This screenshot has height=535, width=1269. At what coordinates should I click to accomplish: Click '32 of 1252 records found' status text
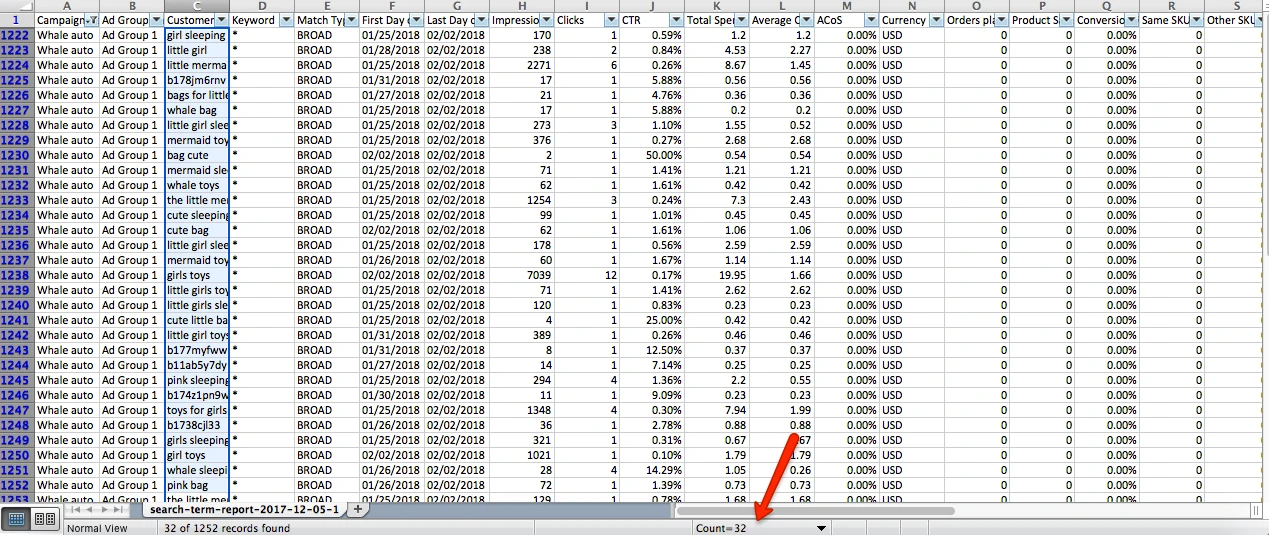pos(227,528)
